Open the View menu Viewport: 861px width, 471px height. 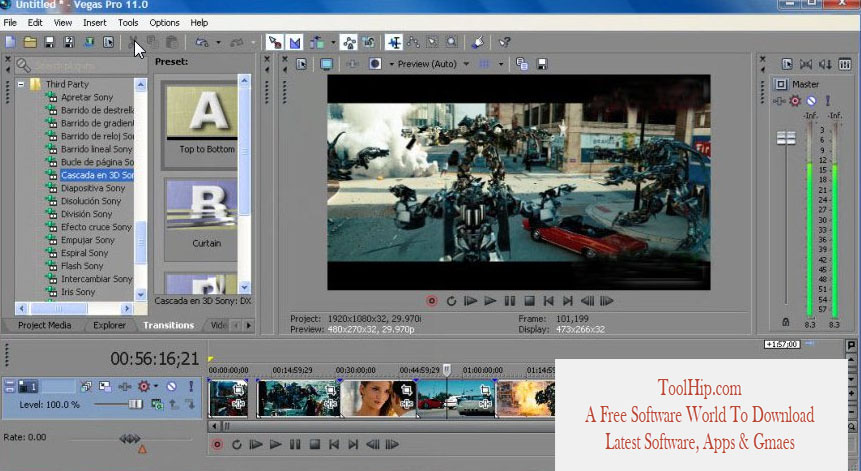(x=63, y=23)
